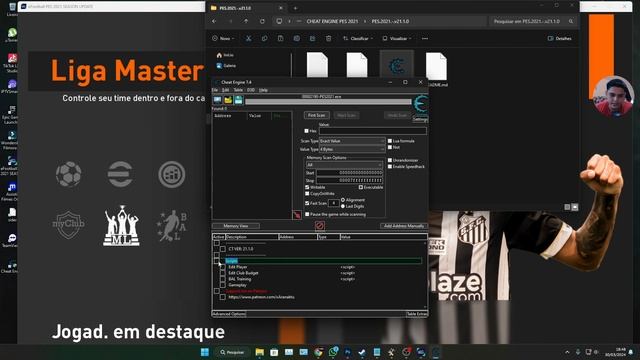Click the First Scan button

click(x=316, y=116)
